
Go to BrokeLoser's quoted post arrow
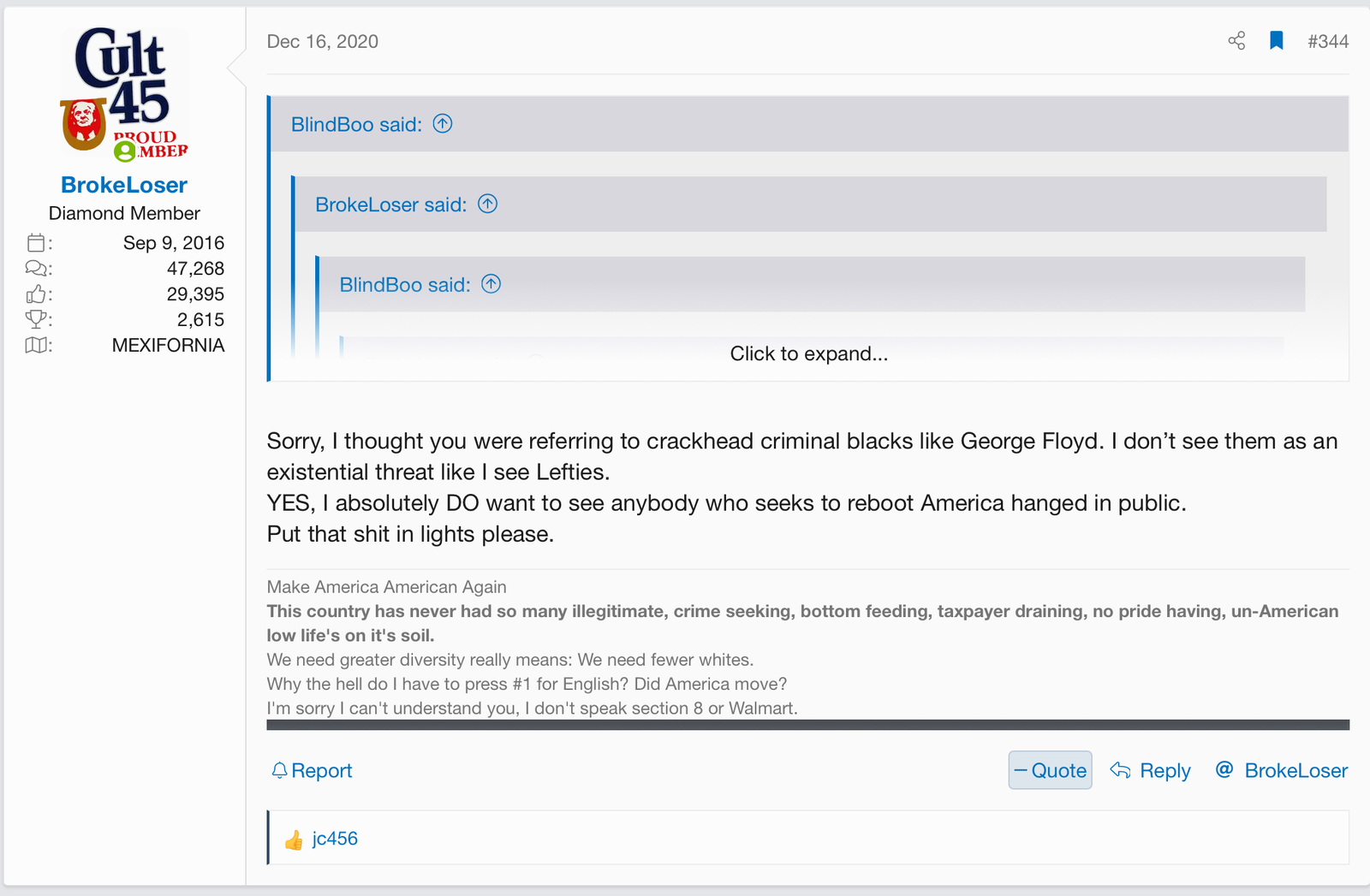click(488, 204)
